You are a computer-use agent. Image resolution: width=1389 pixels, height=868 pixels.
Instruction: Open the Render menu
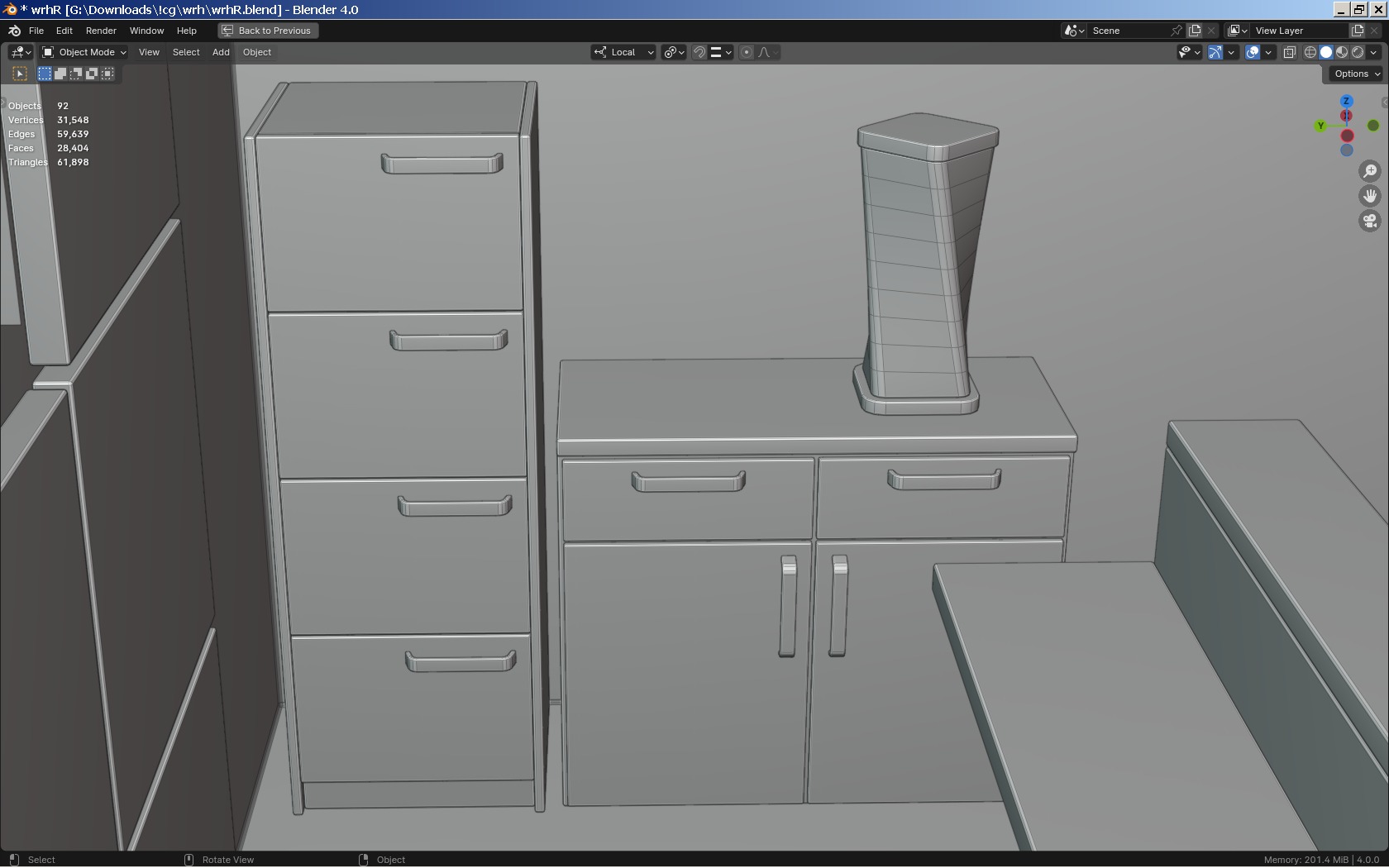101,31
